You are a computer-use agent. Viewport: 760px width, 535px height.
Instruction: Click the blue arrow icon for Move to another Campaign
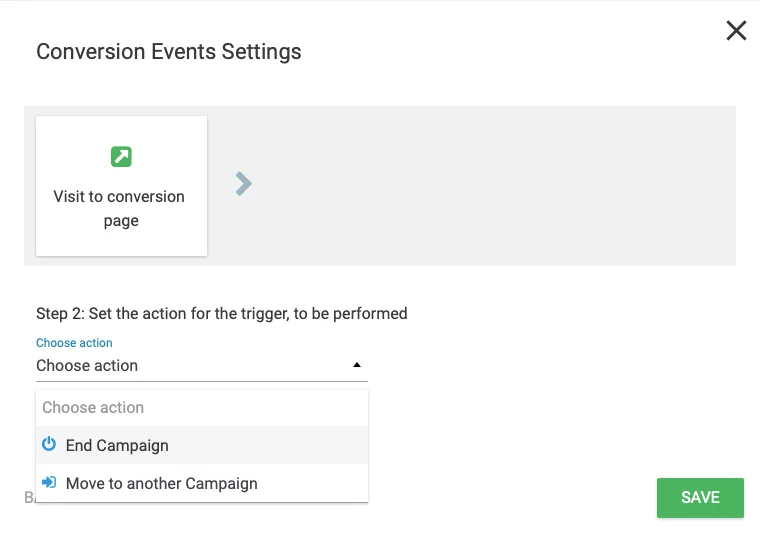(49, 483)
